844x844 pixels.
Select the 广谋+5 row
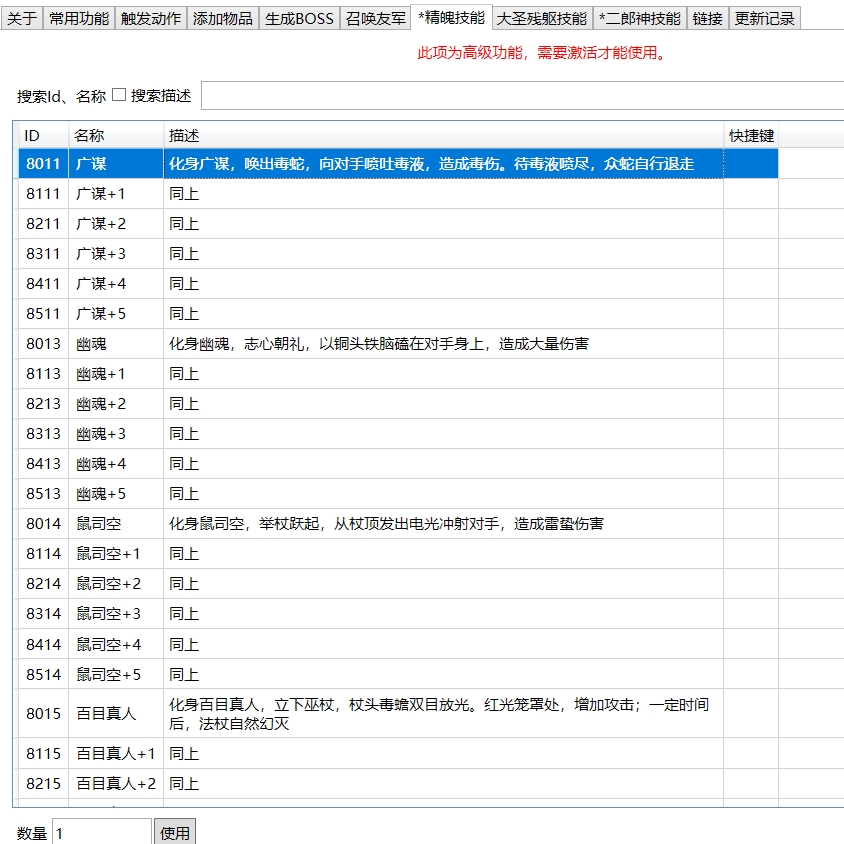(x=398, y=314)
